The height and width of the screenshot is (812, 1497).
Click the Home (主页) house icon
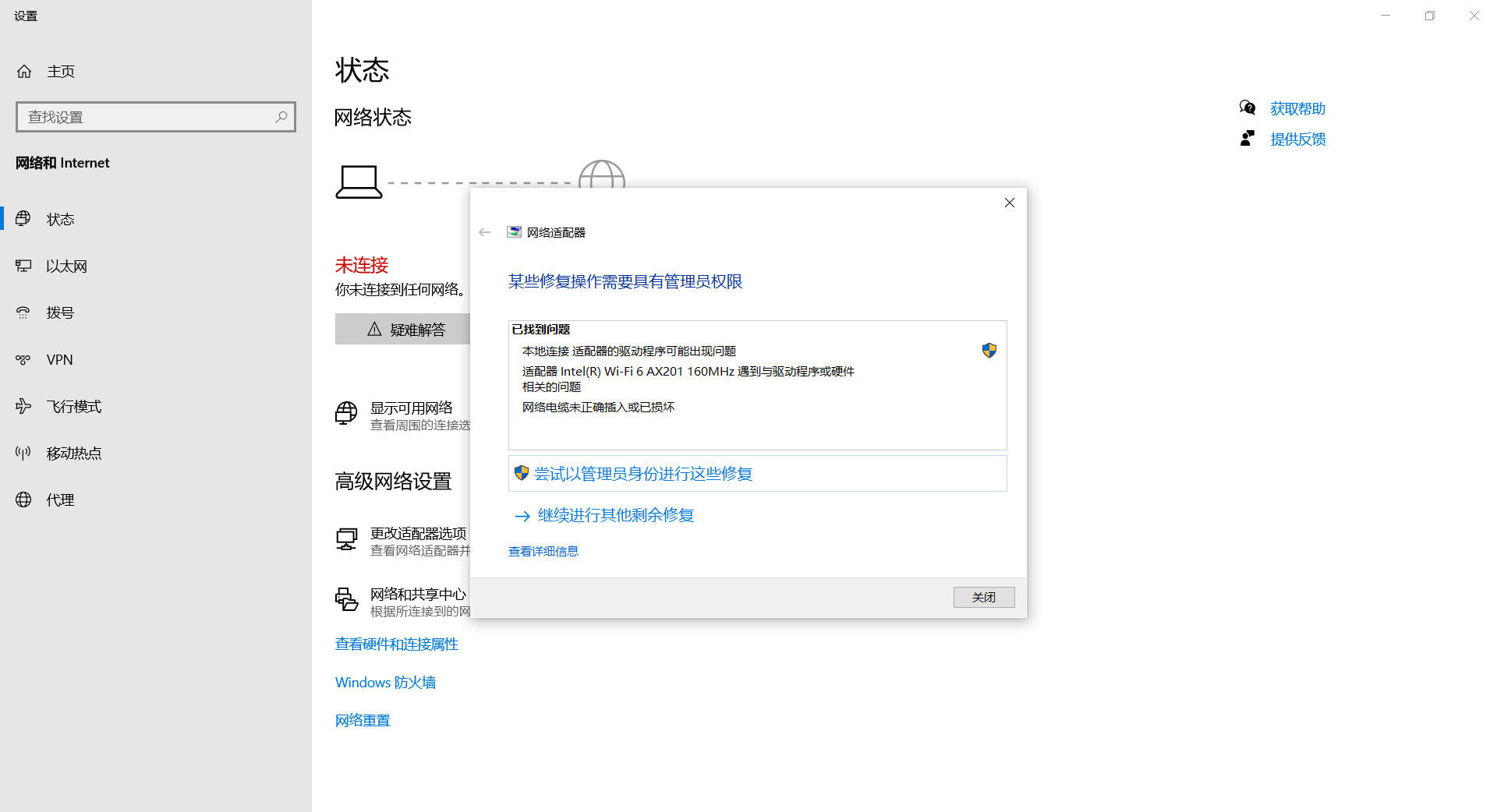coord(24,72)
